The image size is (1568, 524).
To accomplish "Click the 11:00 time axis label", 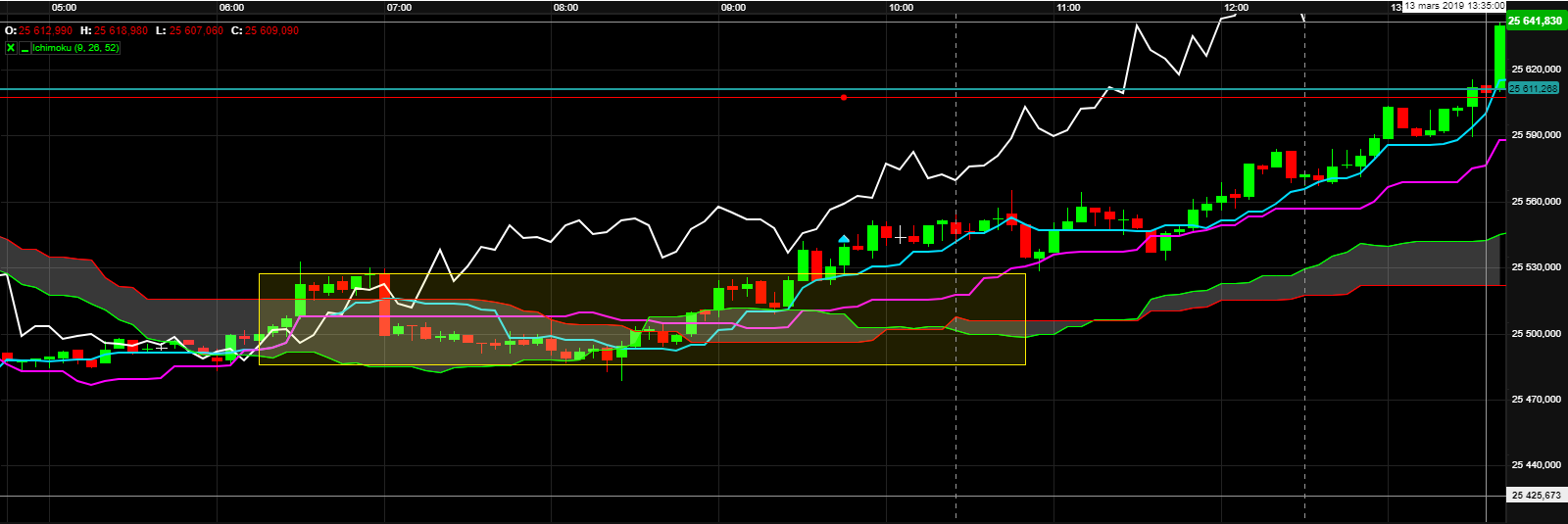I will pos(1068,8).
